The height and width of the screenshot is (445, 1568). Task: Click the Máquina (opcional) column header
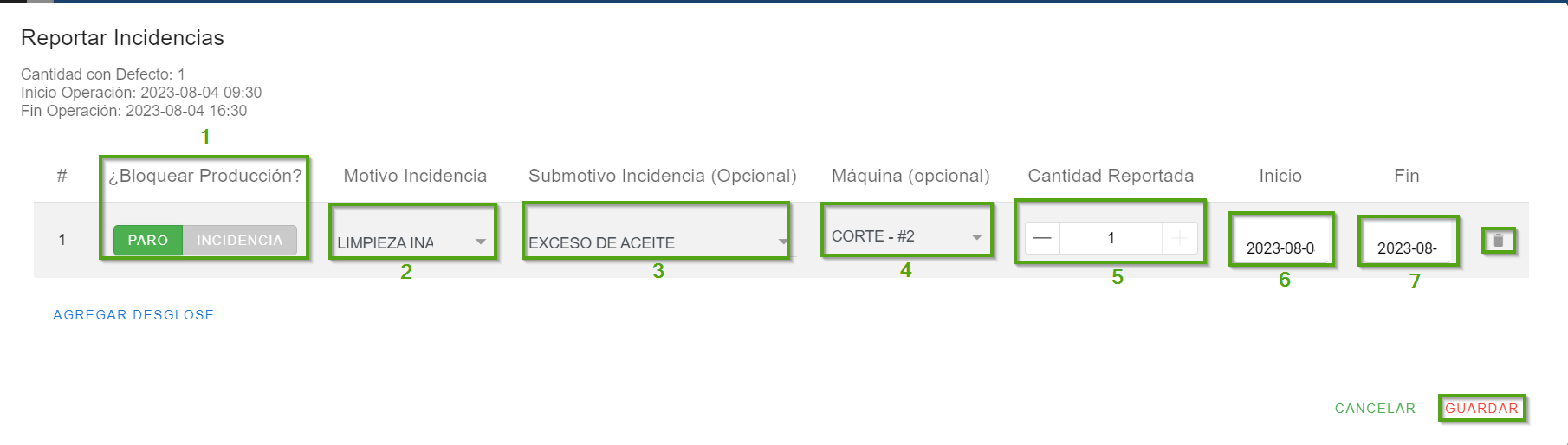click(910, 176)
